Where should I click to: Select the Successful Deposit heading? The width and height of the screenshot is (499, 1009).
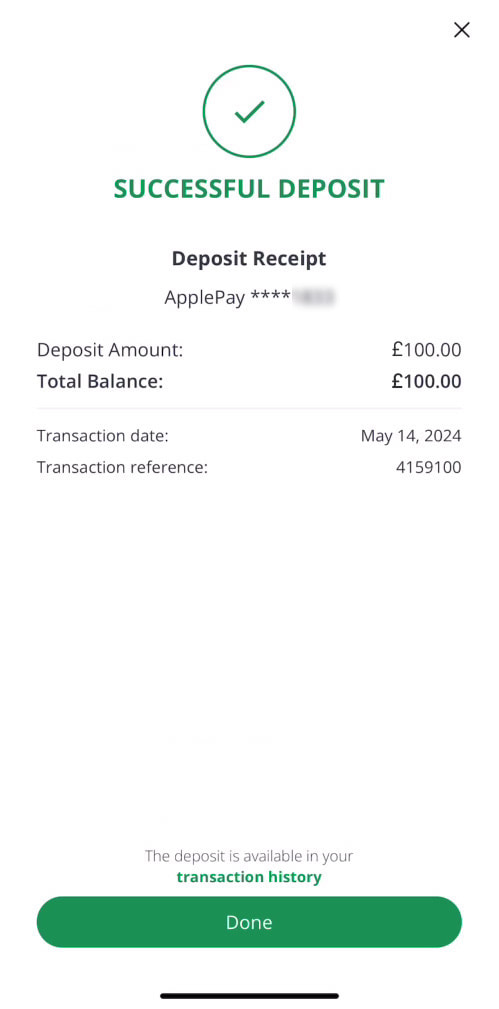pos(249,189)
